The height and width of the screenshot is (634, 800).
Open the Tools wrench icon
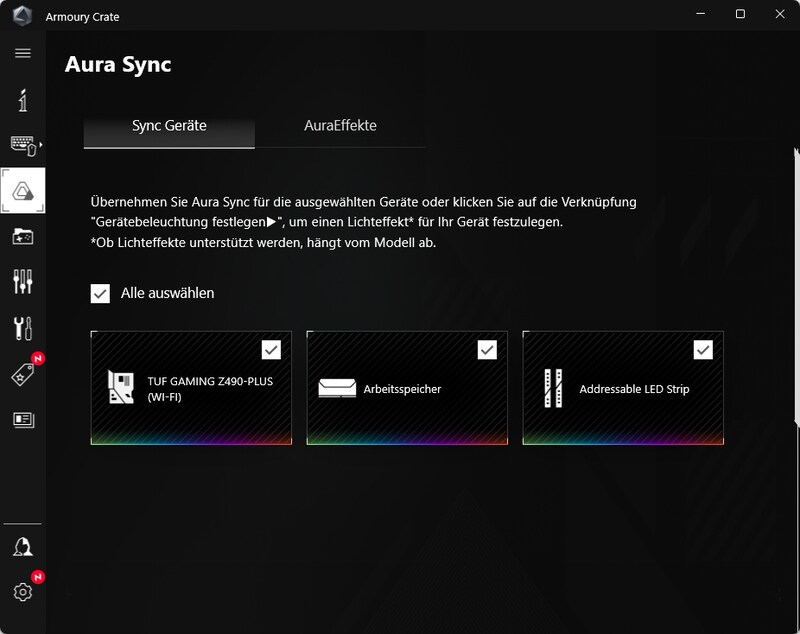click(23, 327)
